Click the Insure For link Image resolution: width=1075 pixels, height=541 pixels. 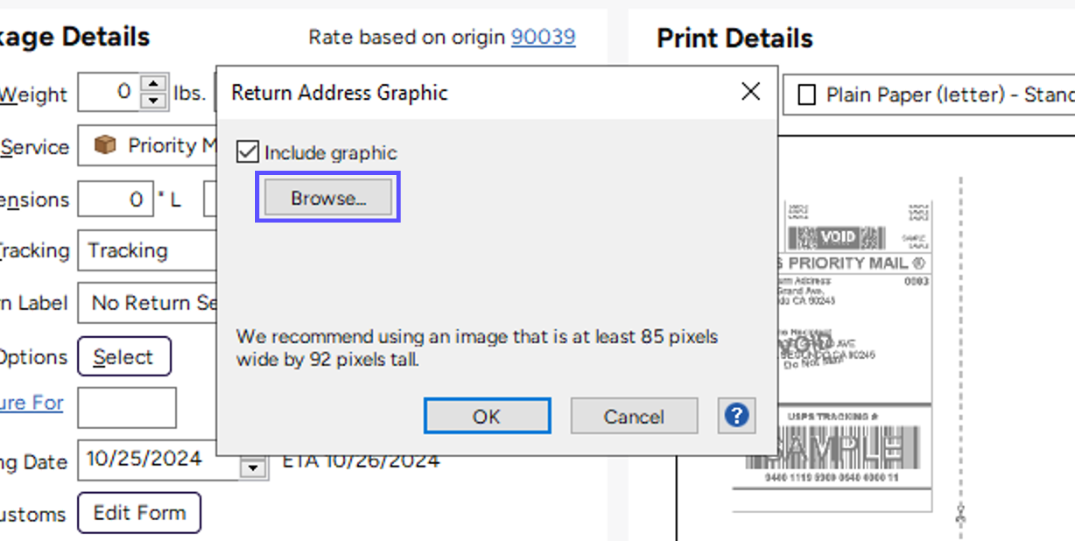pos(32,402)
